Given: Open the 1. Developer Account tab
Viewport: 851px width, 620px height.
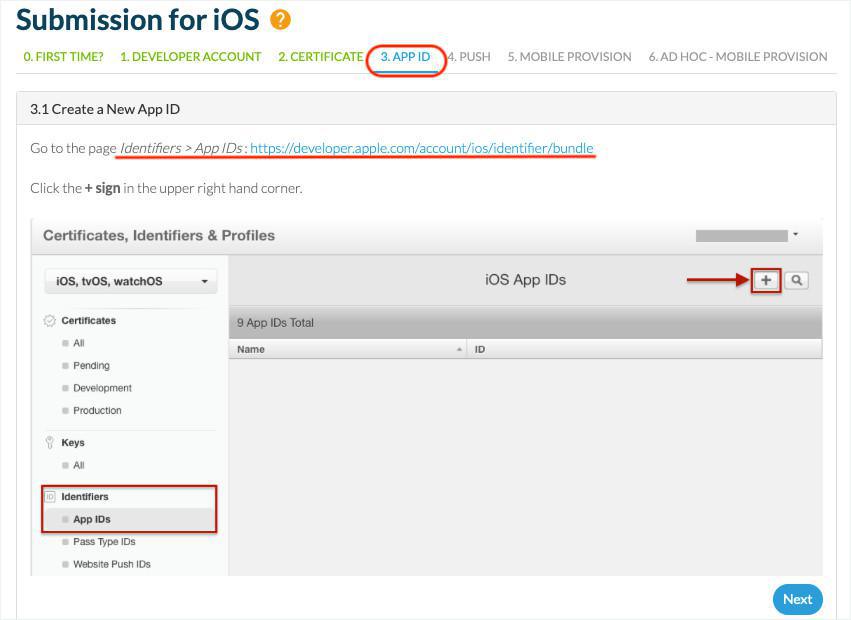Looking at the screenshot, I should [190, 57].
